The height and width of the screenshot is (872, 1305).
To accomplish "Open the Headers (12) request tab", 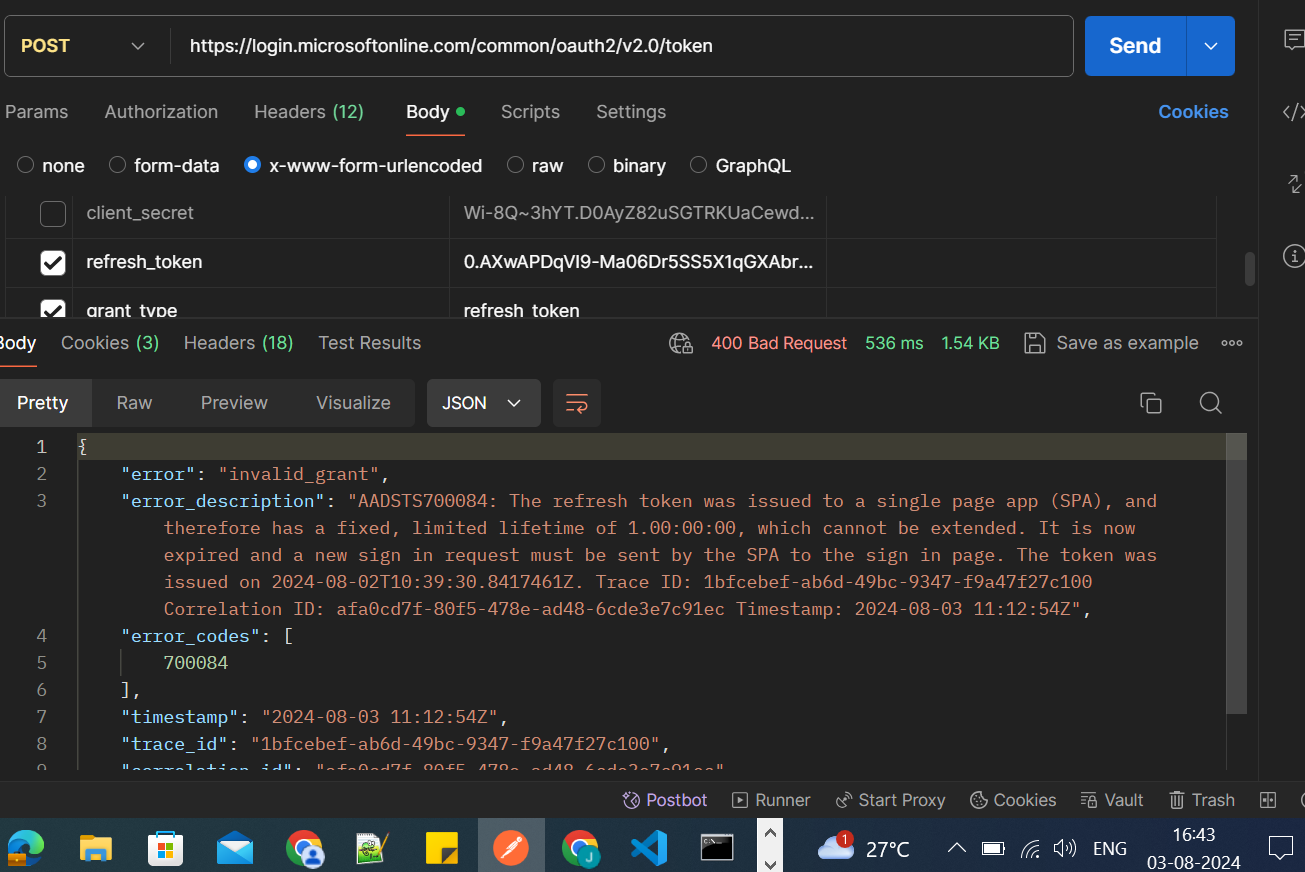I will click(x=309, y=112).
